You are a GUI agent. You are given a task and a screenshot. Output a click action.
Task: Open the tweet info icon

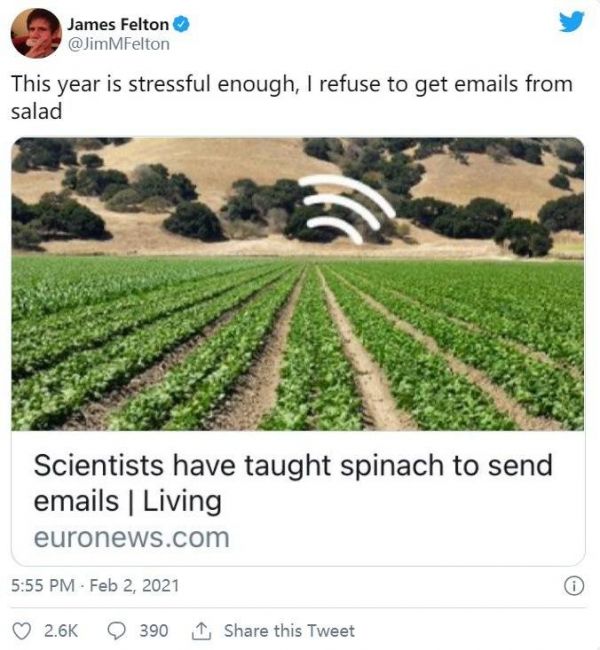pyautogui.click(x=574, y=586)
